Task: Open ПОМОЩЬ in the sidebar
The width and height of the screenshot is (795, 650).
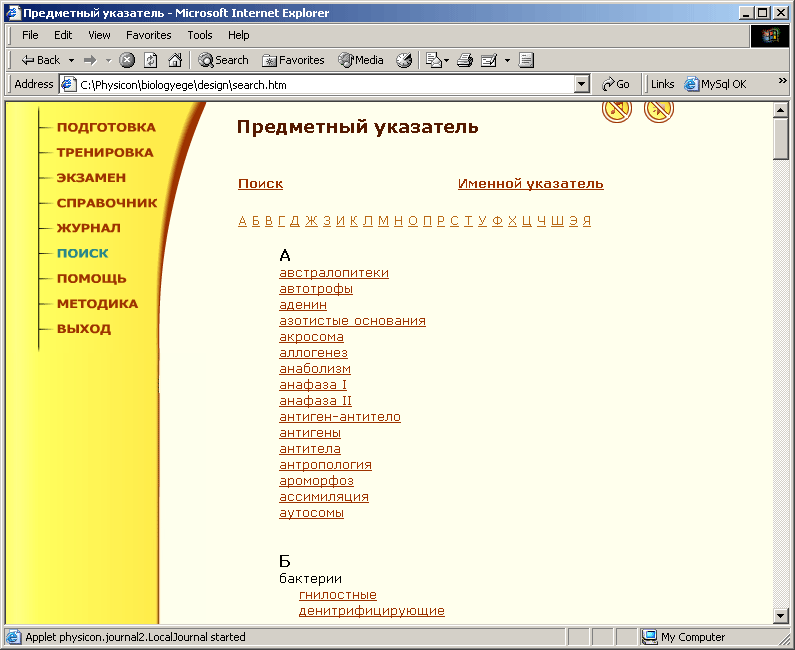Action: (x=92, y=278)
